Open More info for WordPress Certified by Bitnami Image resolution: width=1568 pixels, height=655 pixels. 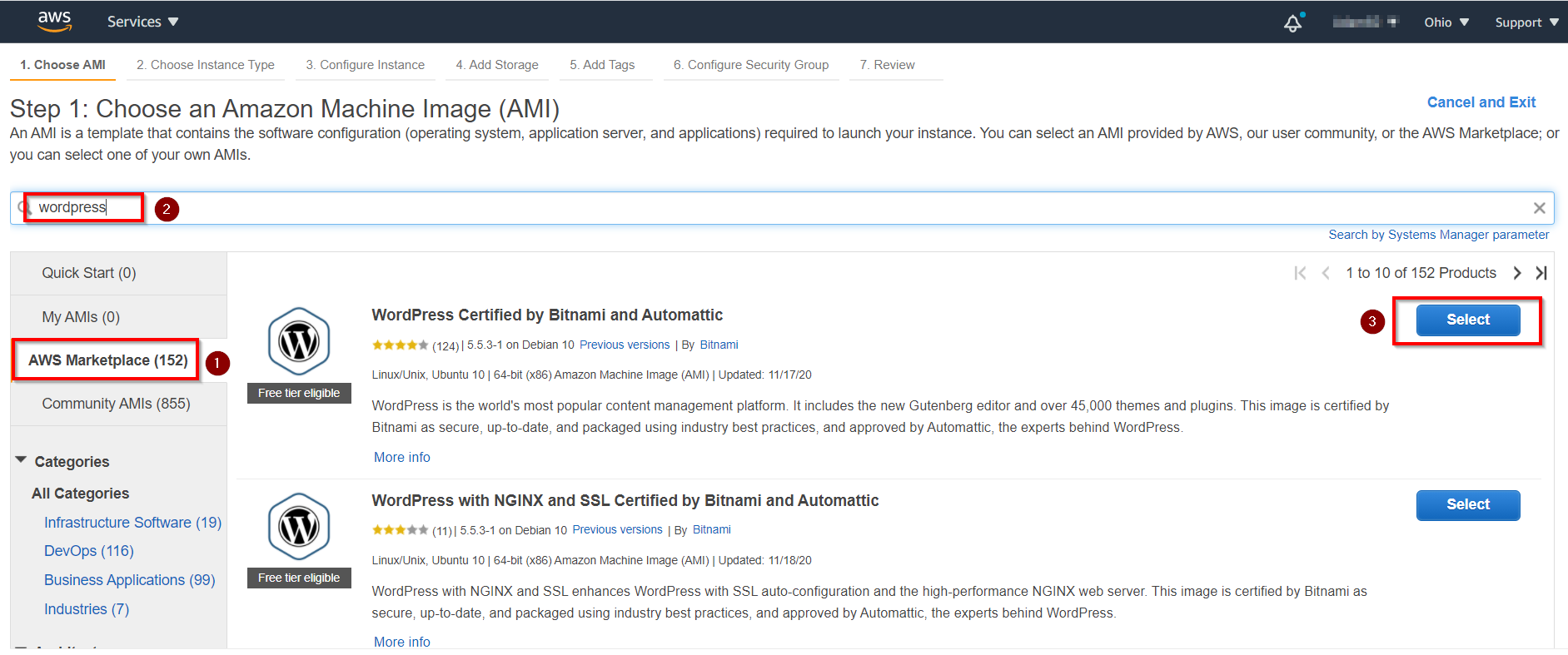click(x=402, y=457)
